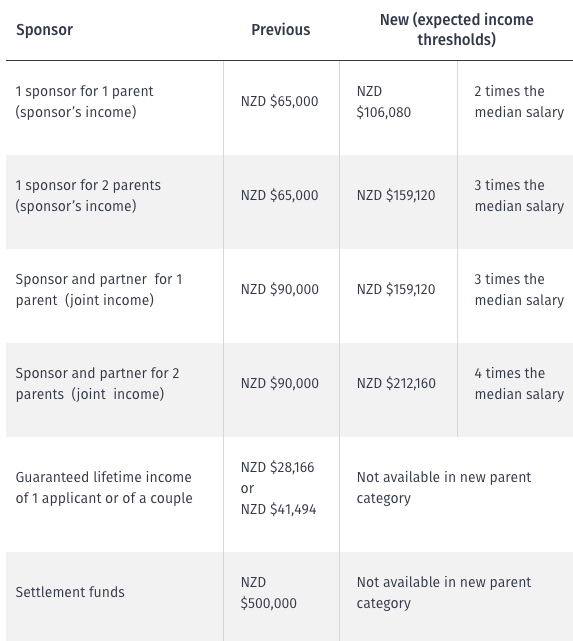Click '2 times the median salary' cell

[519, 101]
